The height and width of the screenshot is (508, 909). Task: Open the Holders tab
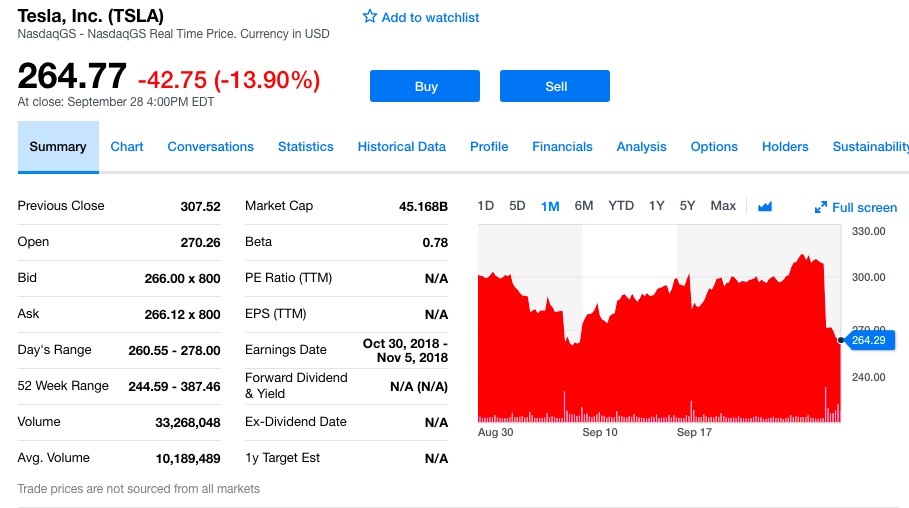[x=785, y=147]
